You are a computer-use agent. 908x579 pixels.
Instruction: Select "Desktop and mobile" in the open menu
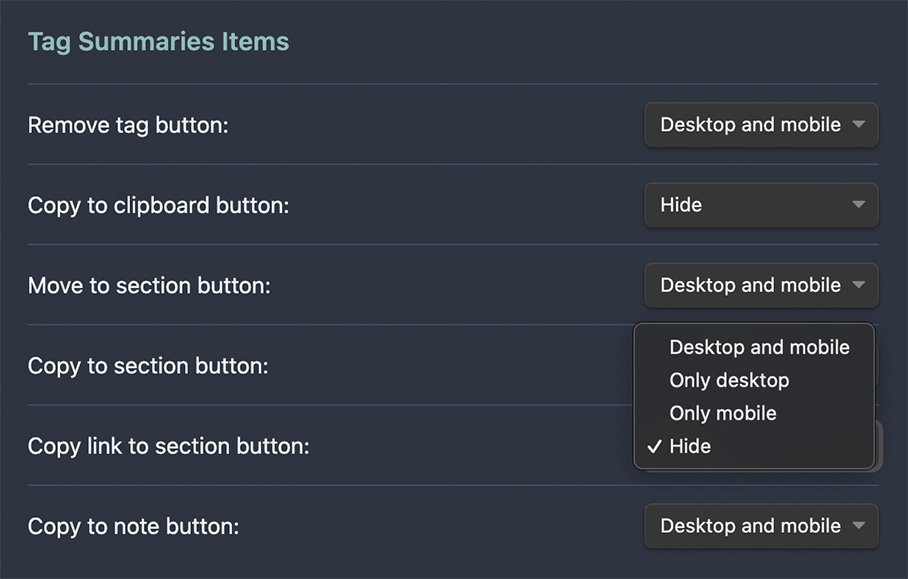(760, 347)
